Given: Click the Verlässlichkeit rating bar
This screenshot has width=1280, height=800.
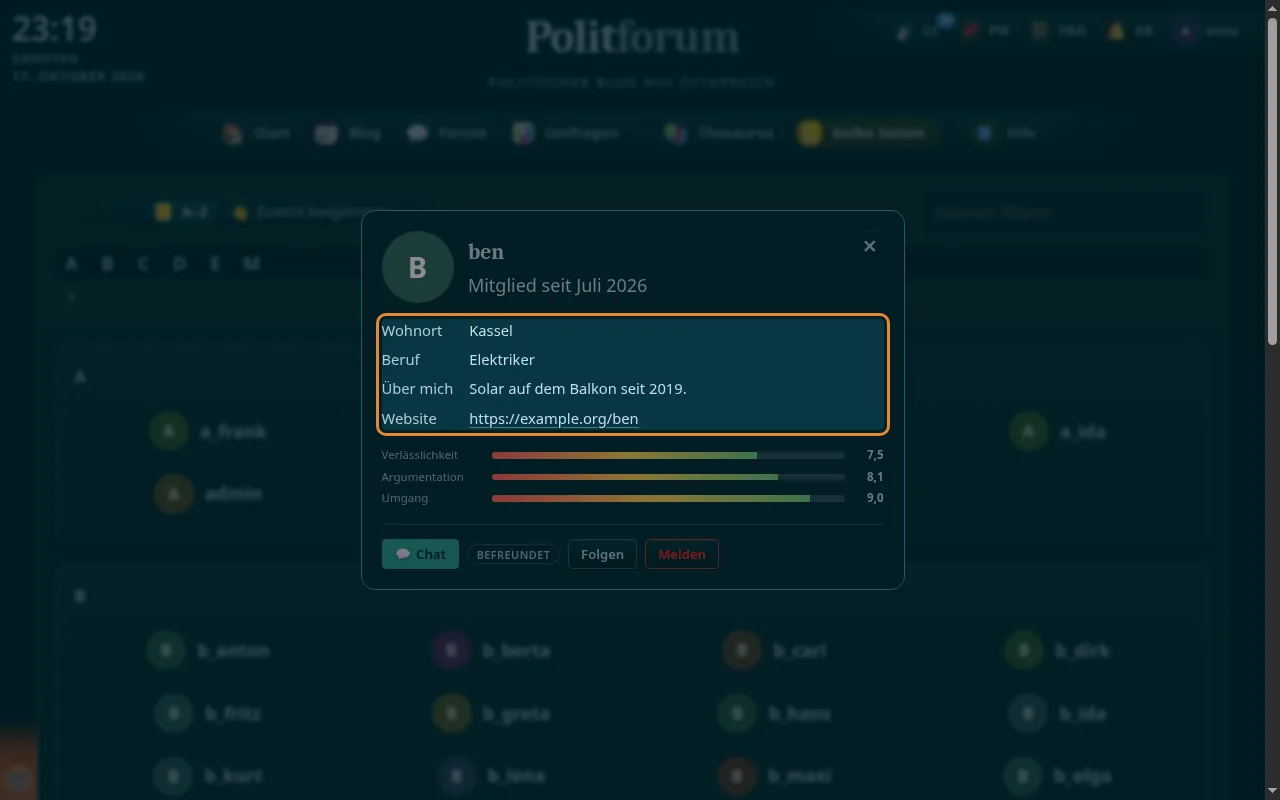Looking at the screenshot, I should (668, 455).
